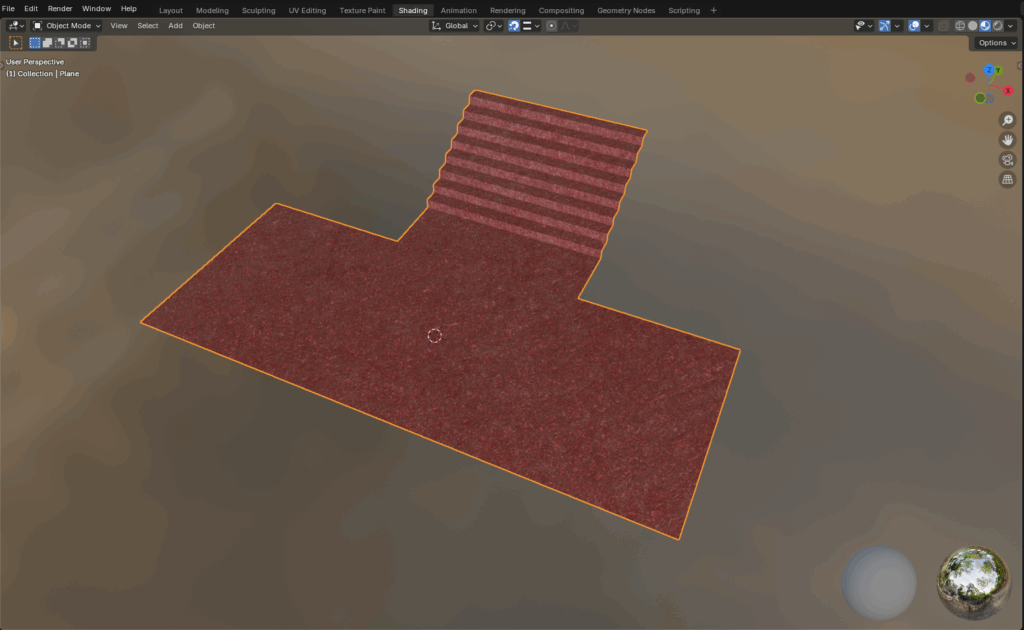Open the Object Mode dropdown
Image resolution: width=1024 pixels, height=630 pixels.
point(67,26)
